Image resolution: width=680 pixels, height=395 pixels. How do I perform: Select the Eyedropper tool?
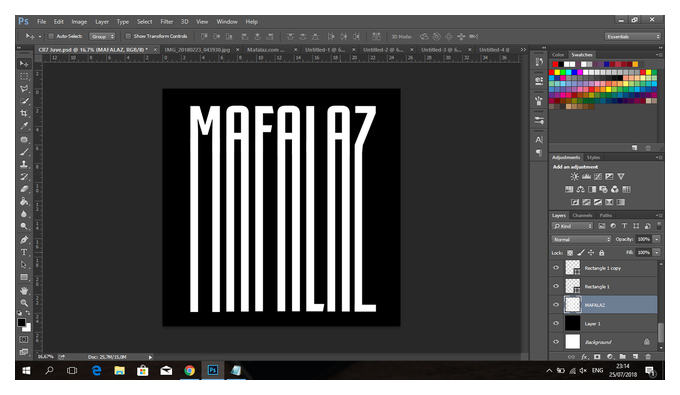[x=24, y=126]
